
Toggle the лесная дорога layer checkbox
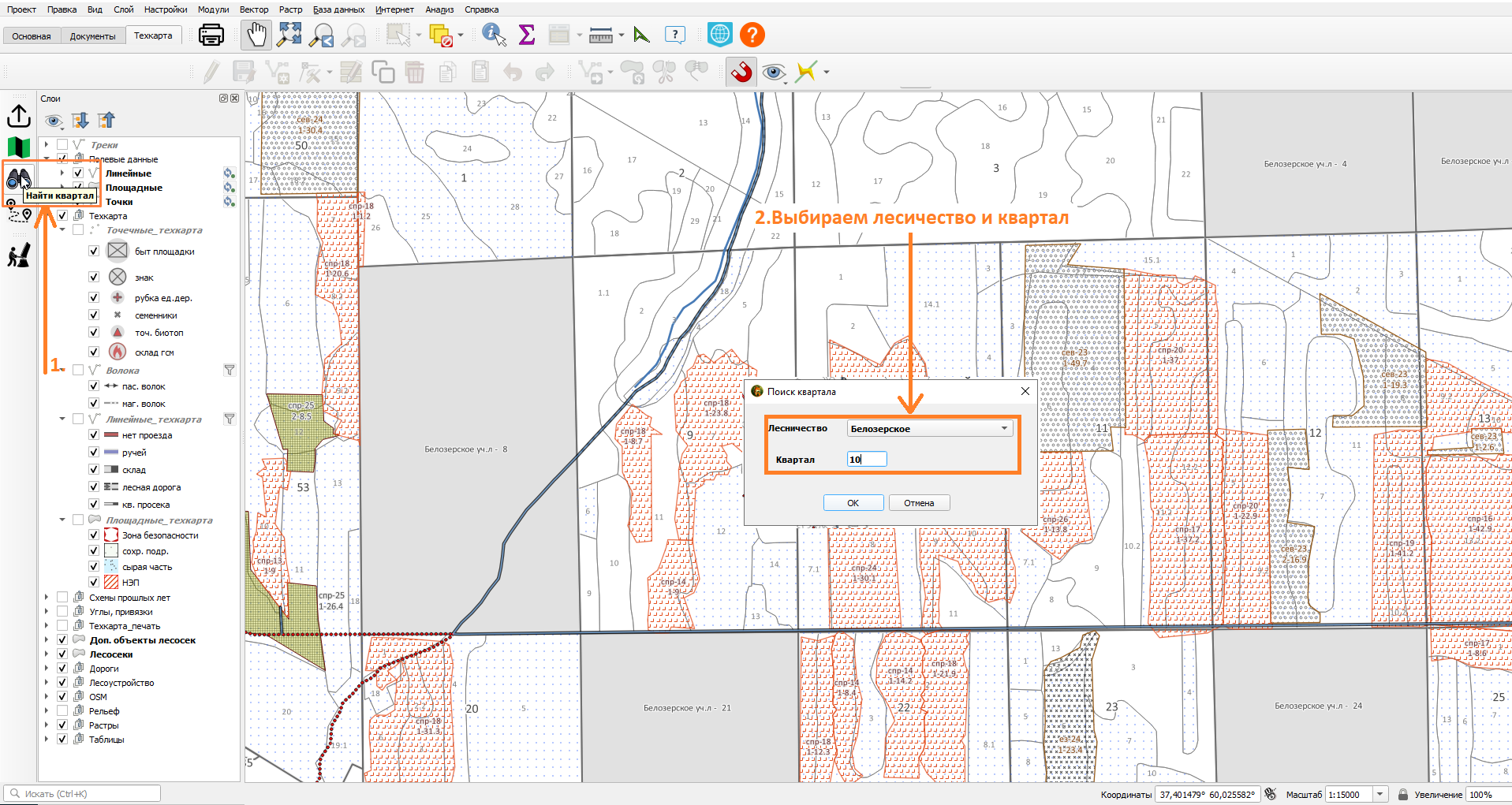(x=94, y=487)
